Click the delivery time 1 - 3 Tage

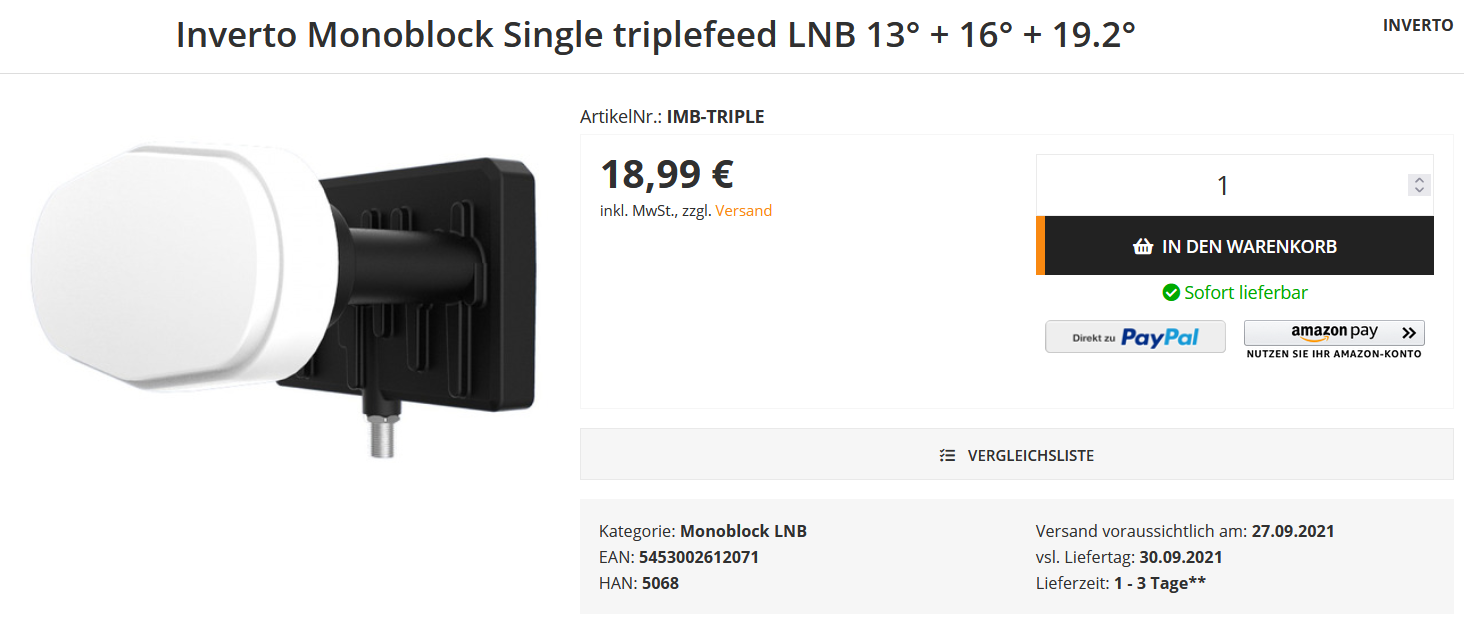point(1159,583)
